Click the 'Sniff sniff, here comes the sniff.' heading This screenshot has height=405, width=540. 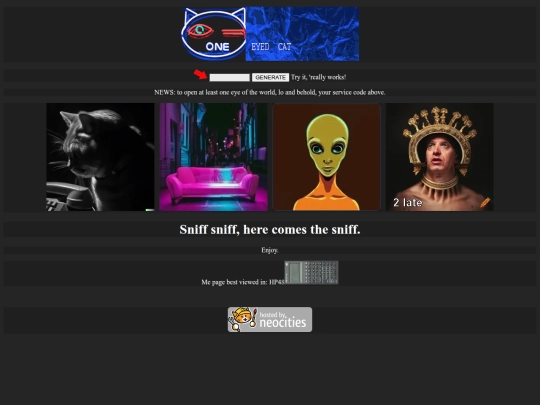(x=270, y=229)
